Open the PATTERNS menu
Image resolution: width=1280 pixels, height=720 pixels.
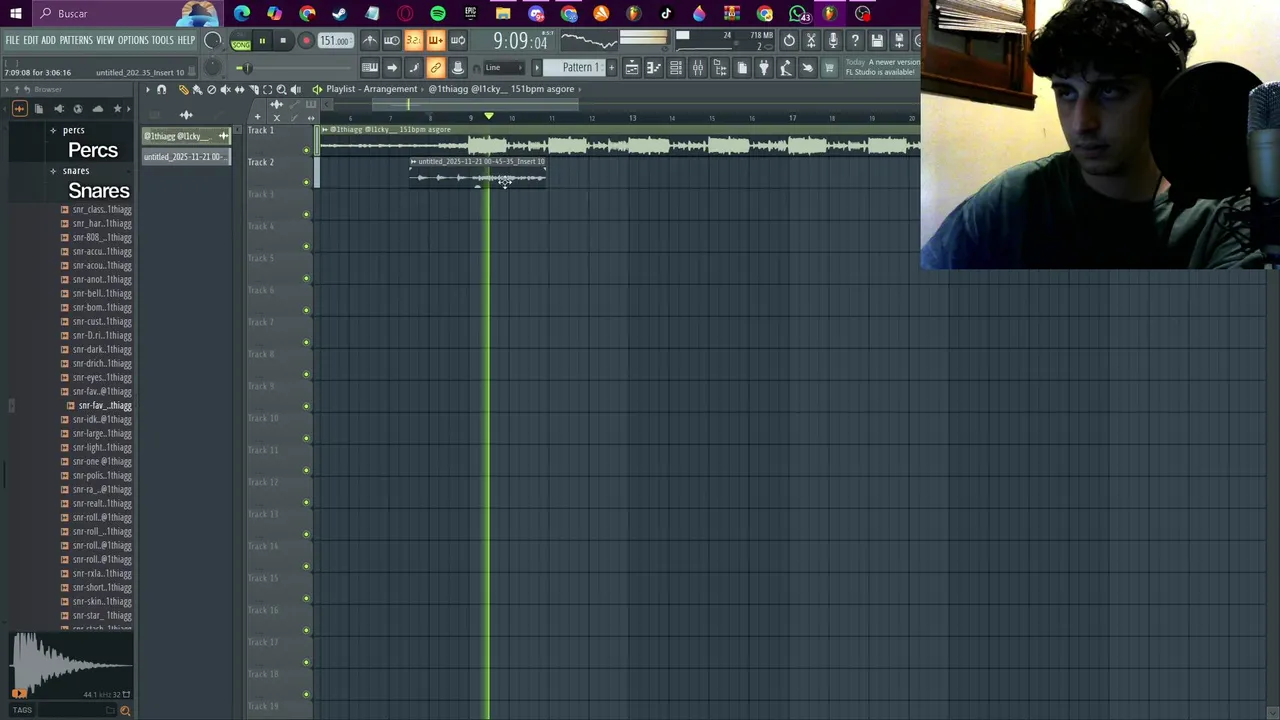(76, 40)
